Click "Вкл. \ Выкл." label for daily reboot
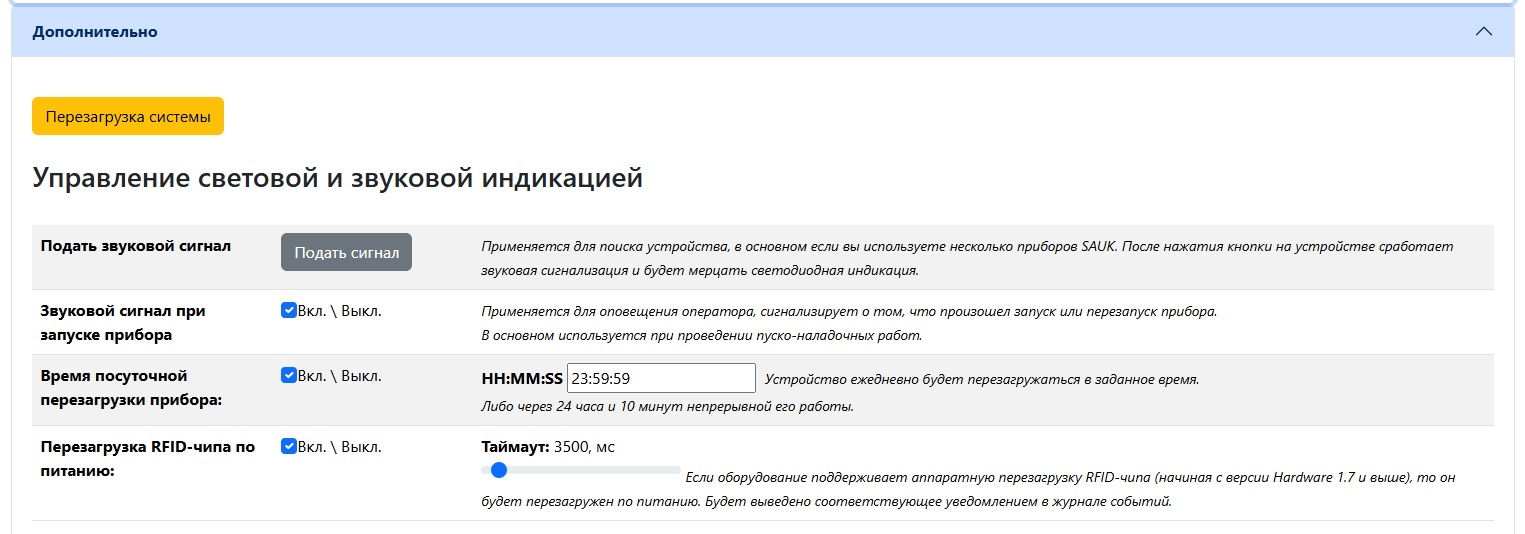This screenshot has height=534, width=1525. click(x=340, y=377)
